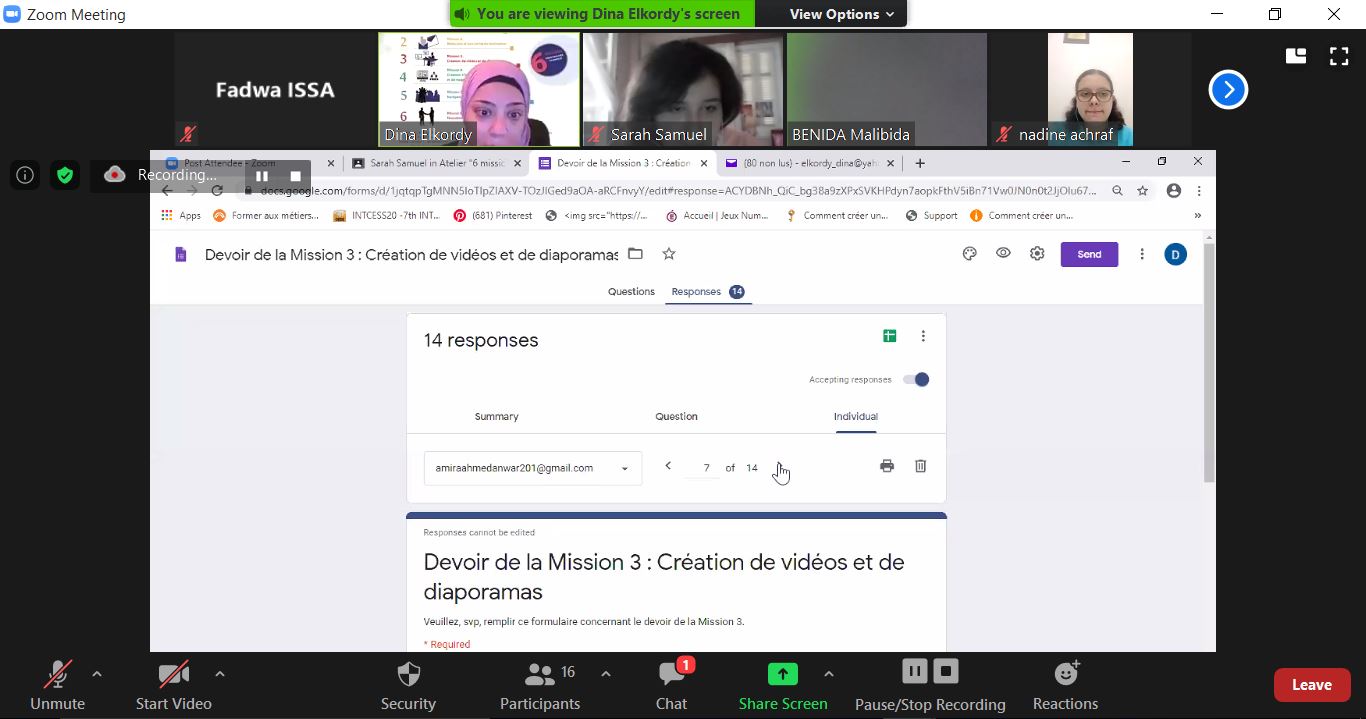Unmute the microphone
The height and width of the screenshot is (719, 1366).
57,674
